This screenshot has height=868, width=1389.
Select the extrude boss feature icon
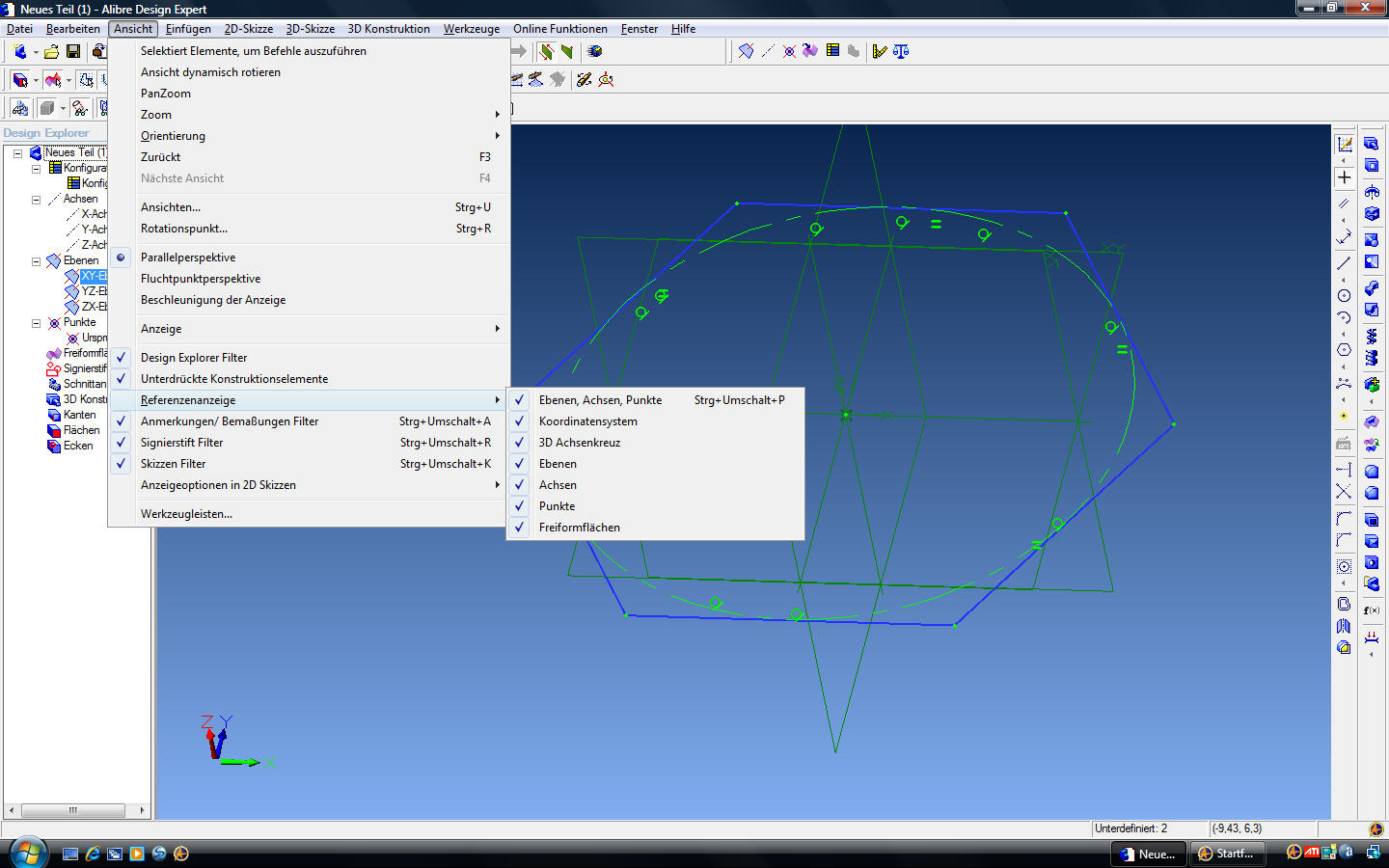pos(1372,144)
